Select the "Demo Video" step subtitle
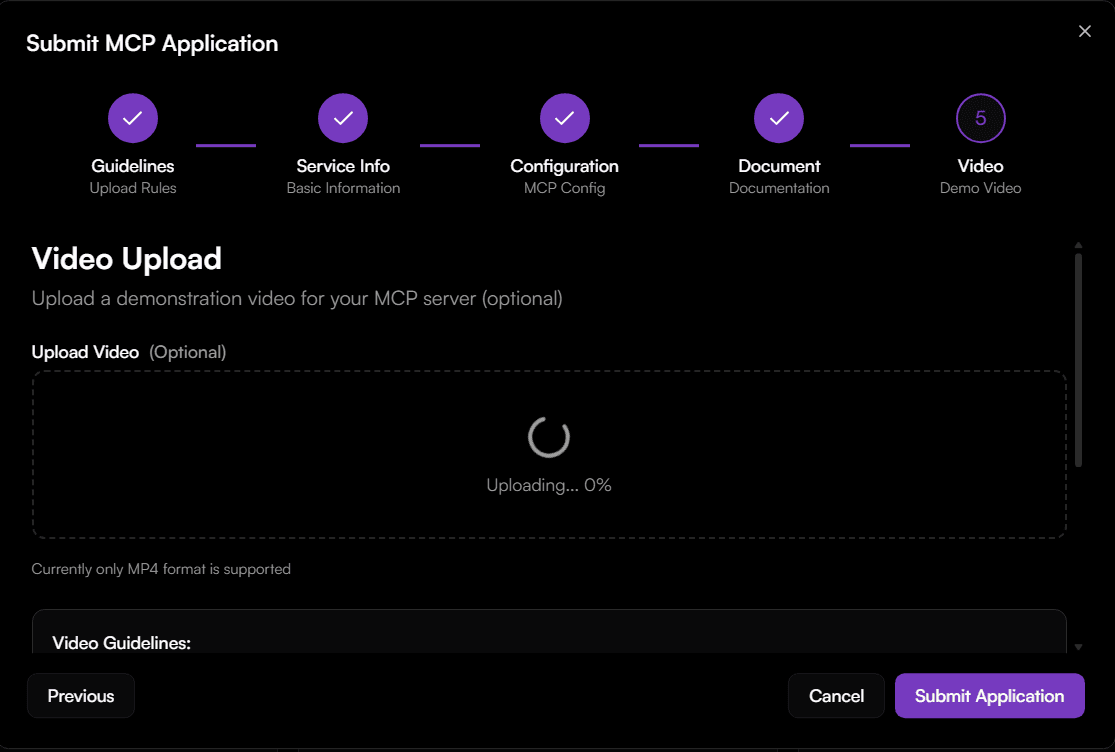 click(x=980, y=188)
